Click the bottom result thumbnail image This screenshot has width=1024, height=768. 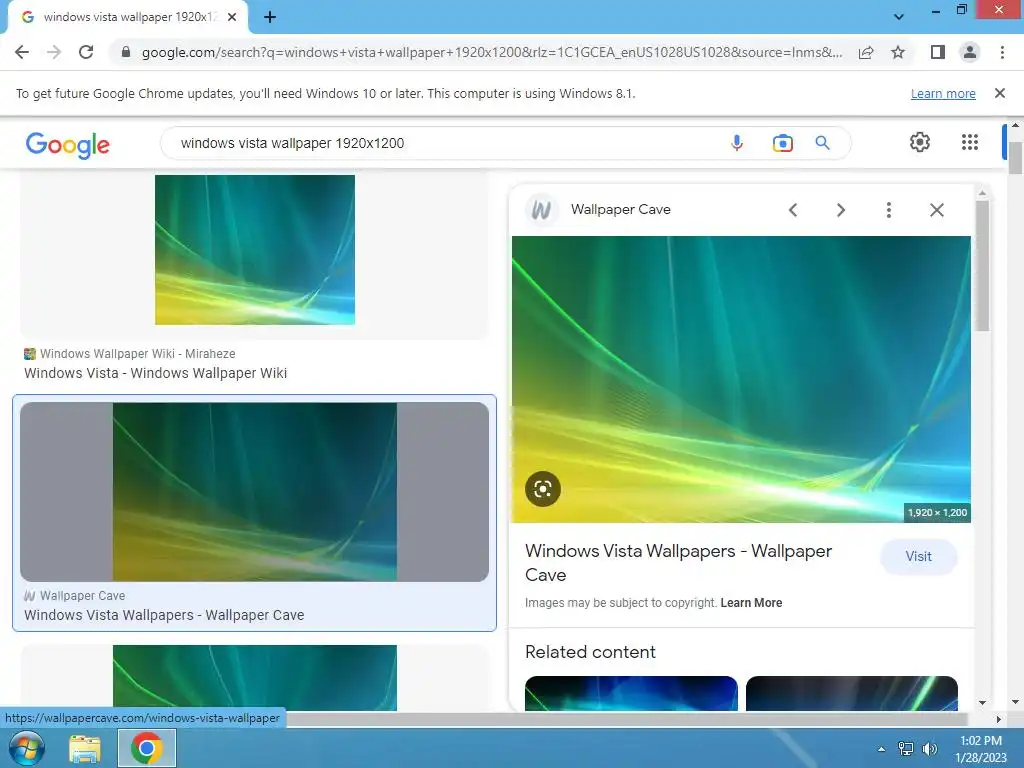pyautogui.click(x=255, y=677)
